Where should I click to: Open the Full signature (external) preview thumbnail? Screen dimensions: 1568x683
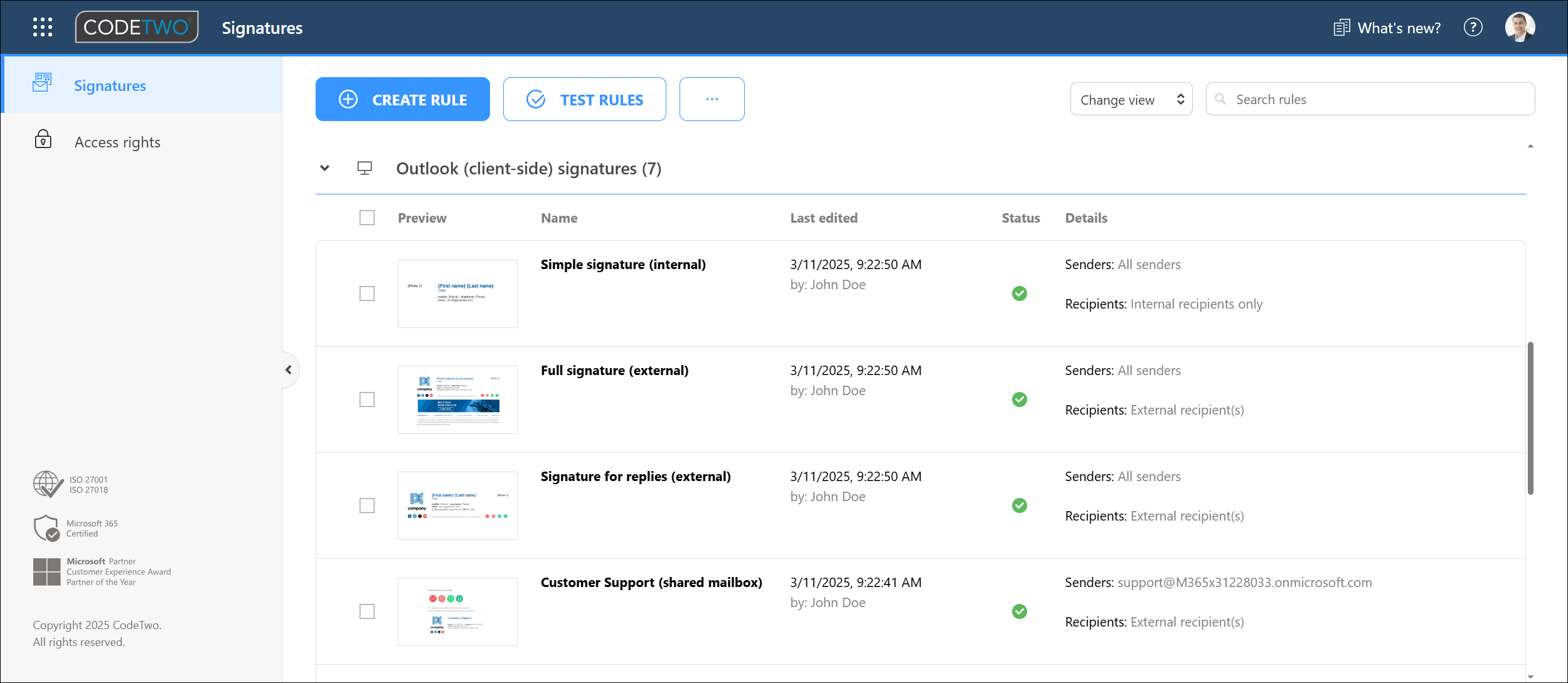(x=457, y=400)
